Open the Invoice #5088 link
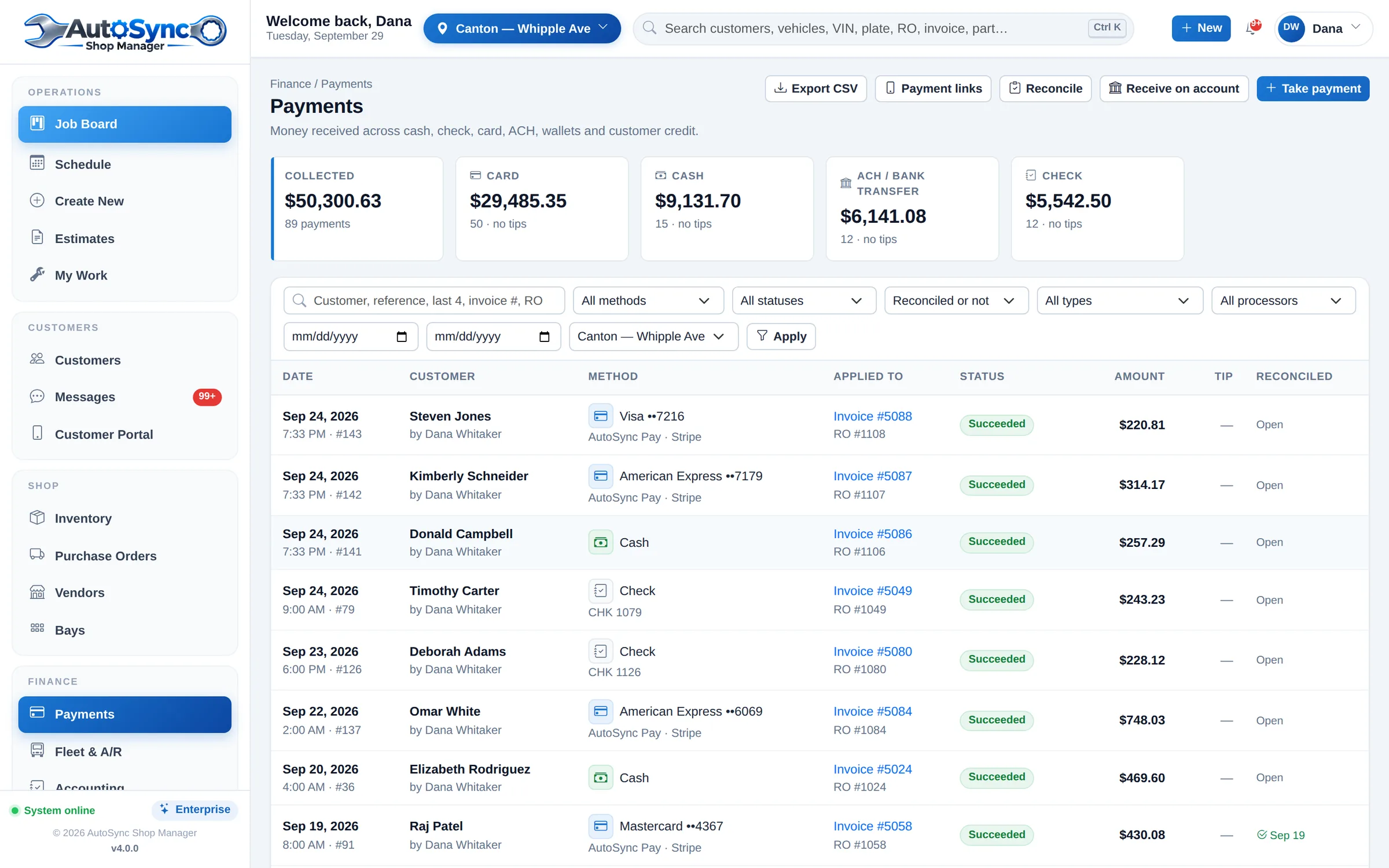The image size is (1389, 868). click(872, 416)
